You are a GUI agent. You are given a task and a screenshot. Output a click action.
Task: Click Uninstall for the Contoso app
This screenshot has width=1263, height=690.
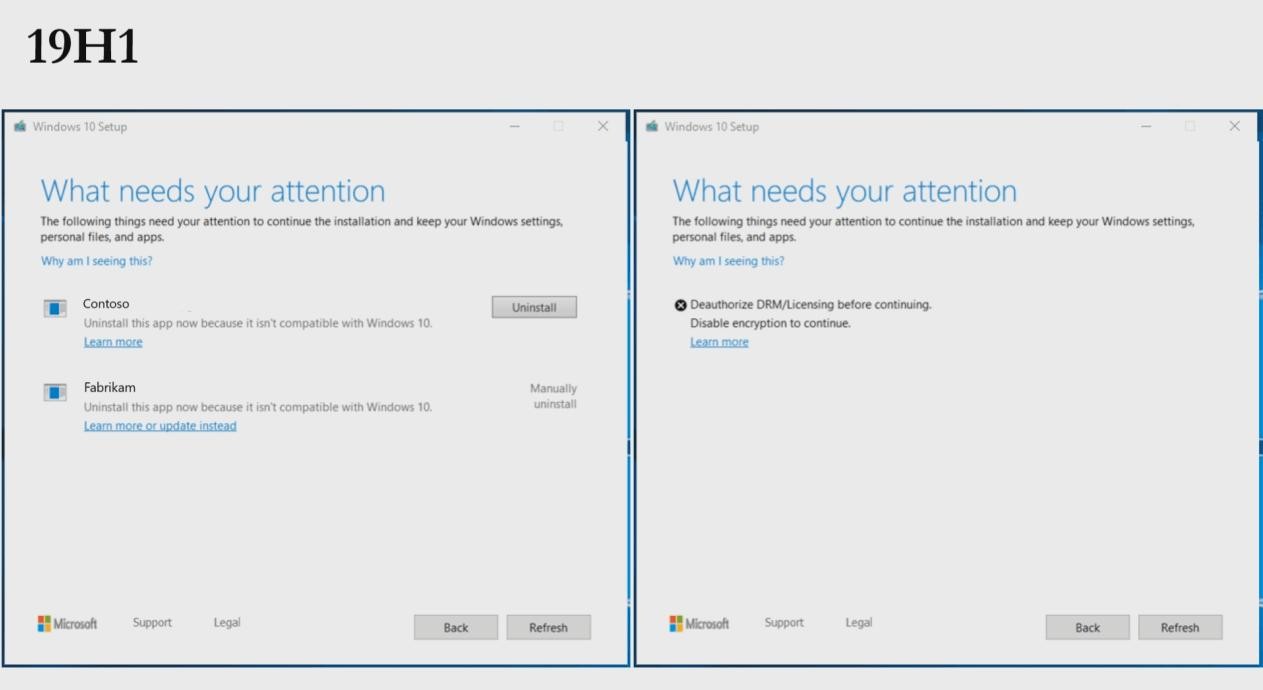(533, 307)
